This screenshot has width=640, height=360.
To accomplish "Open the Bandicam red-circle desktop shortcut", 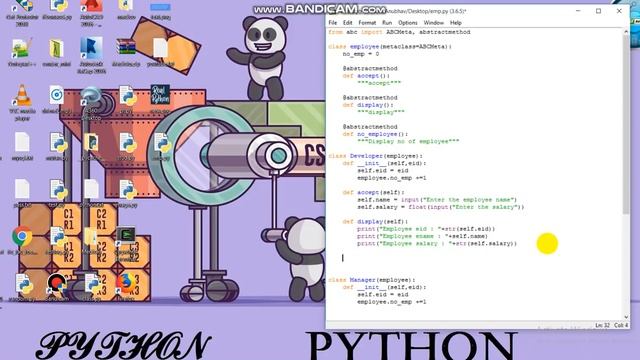I will [x=56, y=283].
